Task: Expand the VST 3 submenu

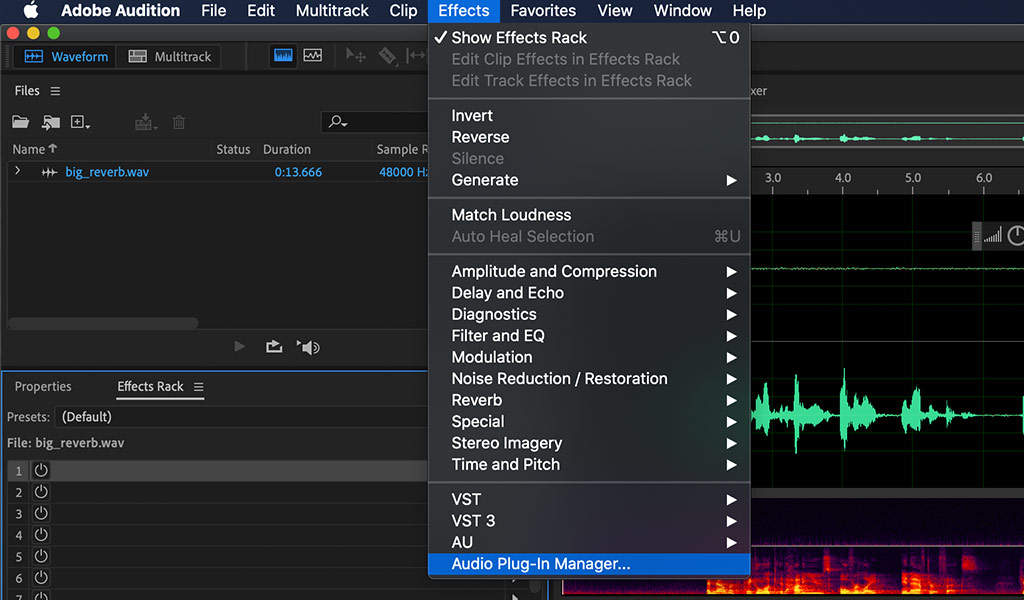Action: click(x=588, y=521)
